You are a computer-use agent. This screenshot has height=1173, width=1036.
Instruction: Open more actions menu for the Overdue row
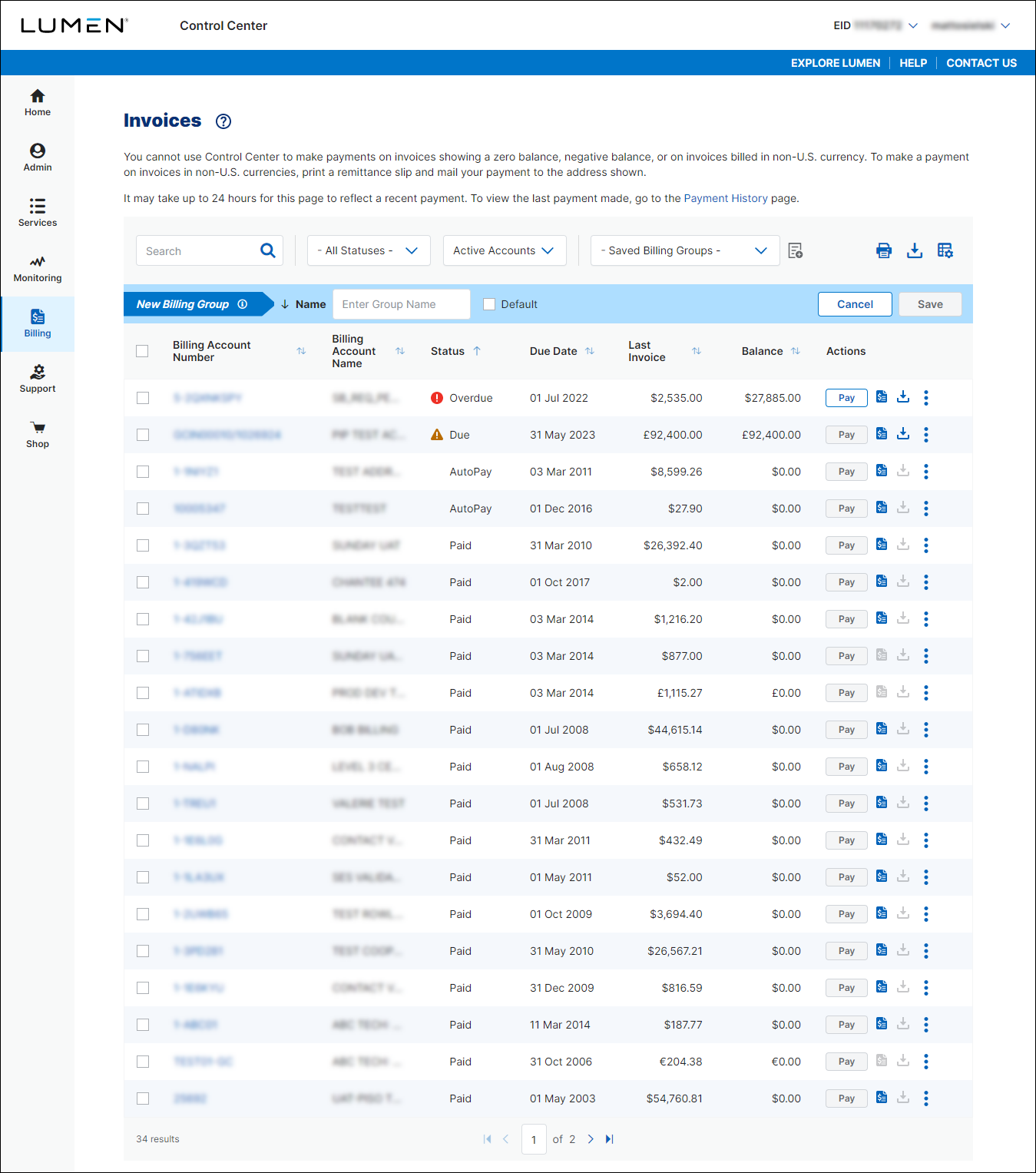(x=926, y=397)
